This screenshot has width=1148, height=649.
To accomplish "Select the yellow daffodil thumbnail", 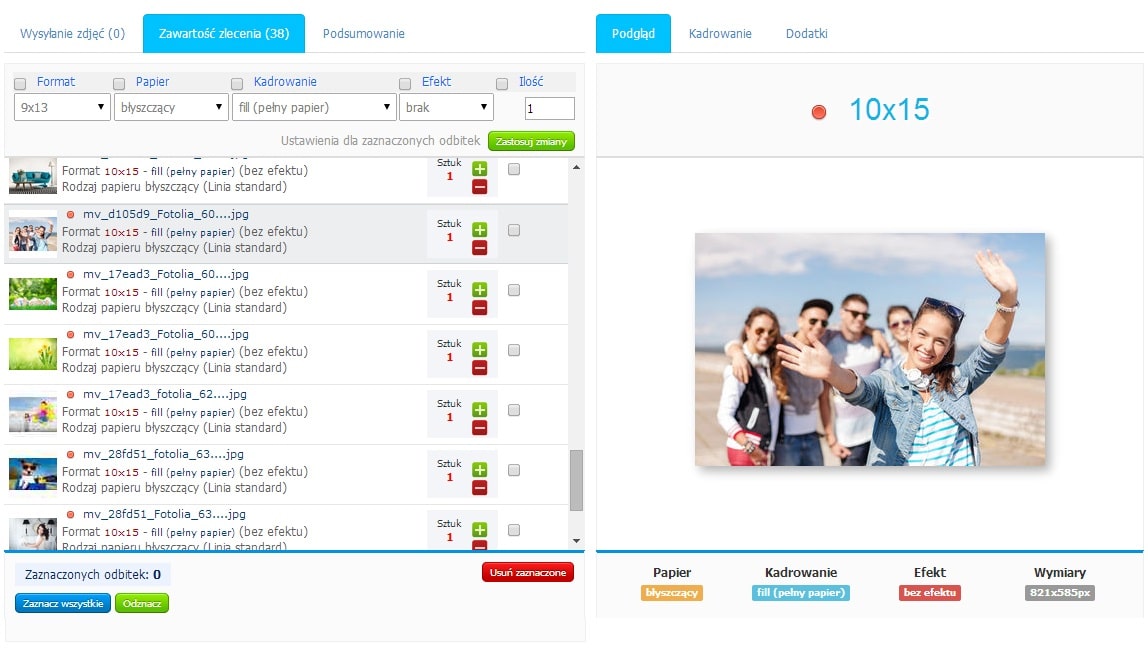I will coord(32,354).
